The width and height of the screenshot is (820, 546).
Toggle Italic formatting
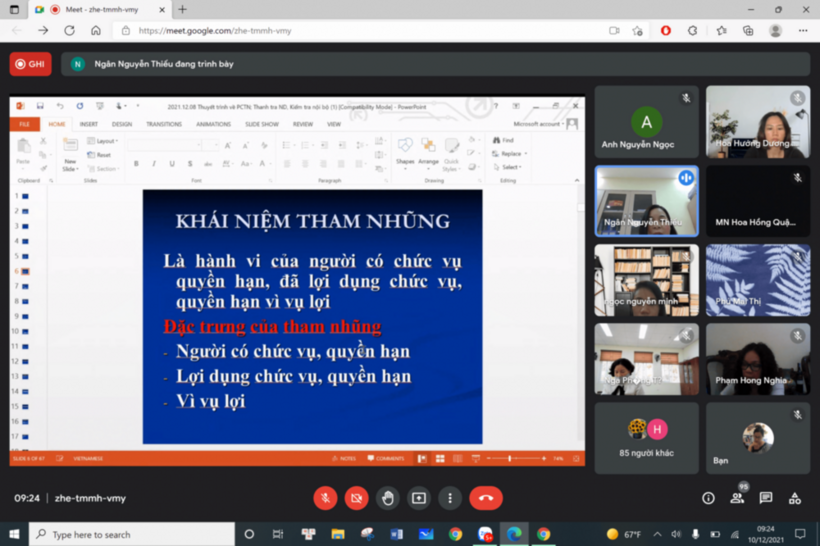coord(154,164)
